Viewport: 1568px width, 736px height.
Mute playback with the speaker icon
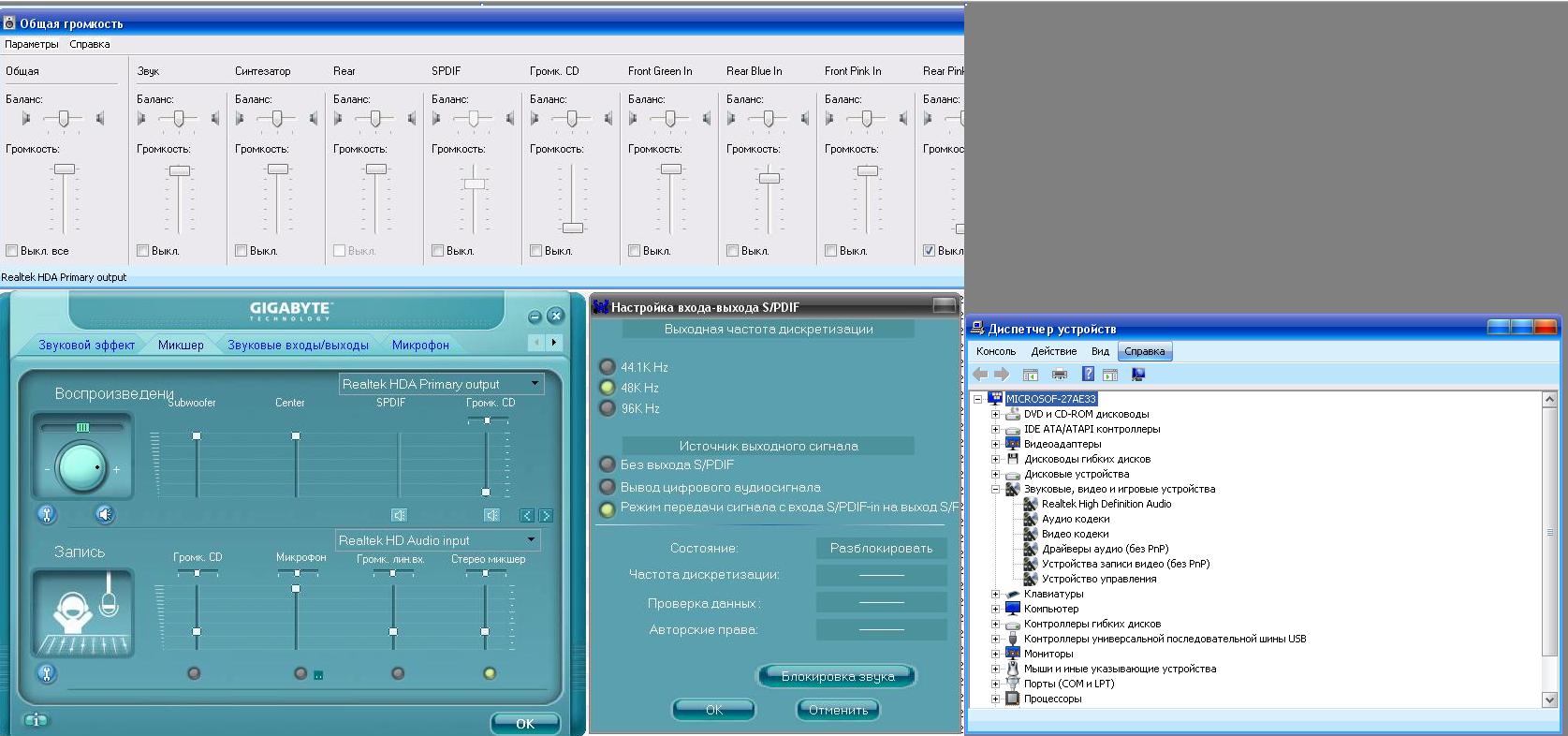(105, 514)
